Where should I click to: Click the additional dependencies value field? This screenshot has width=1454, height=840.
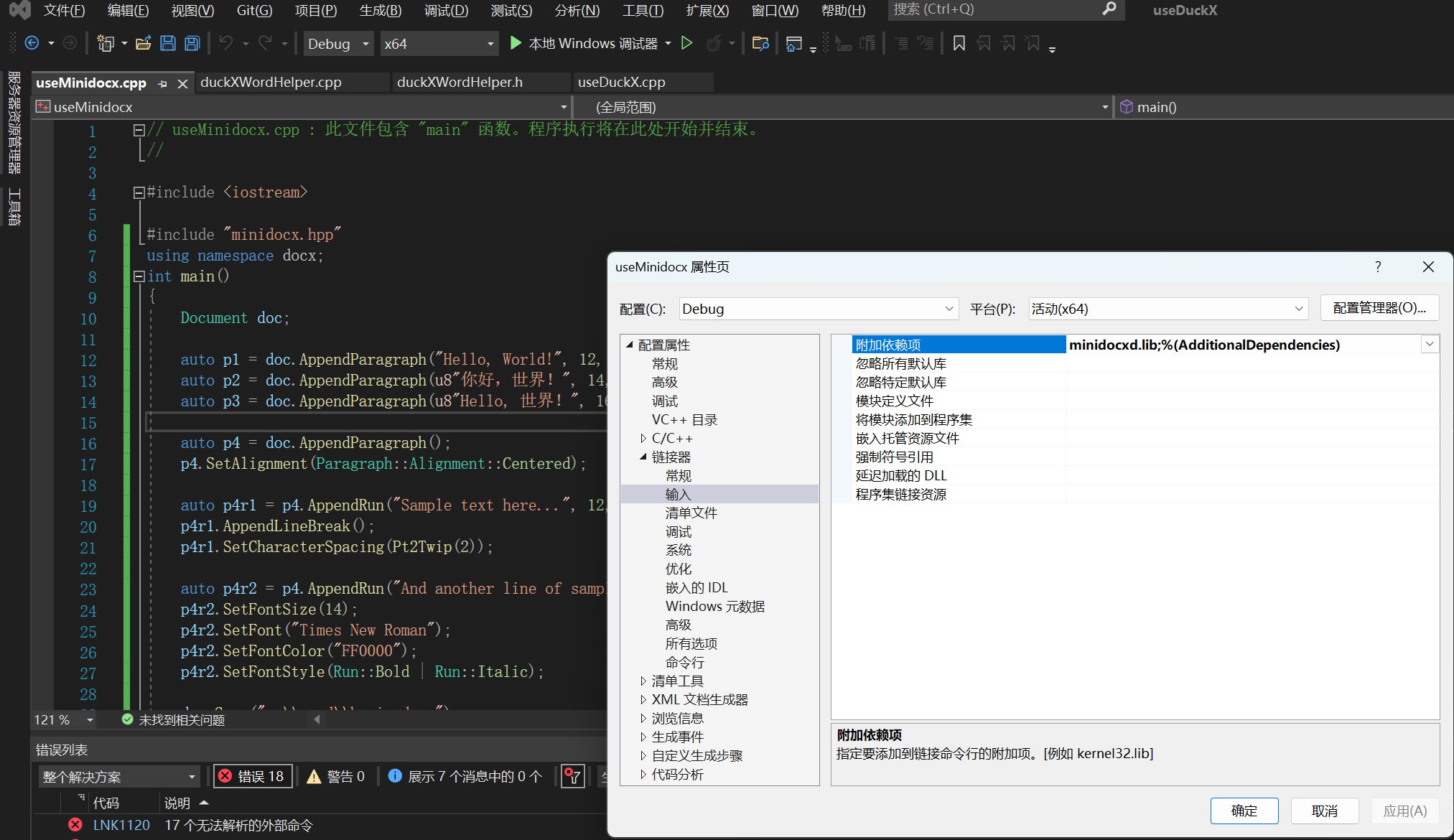(1244, 345)
